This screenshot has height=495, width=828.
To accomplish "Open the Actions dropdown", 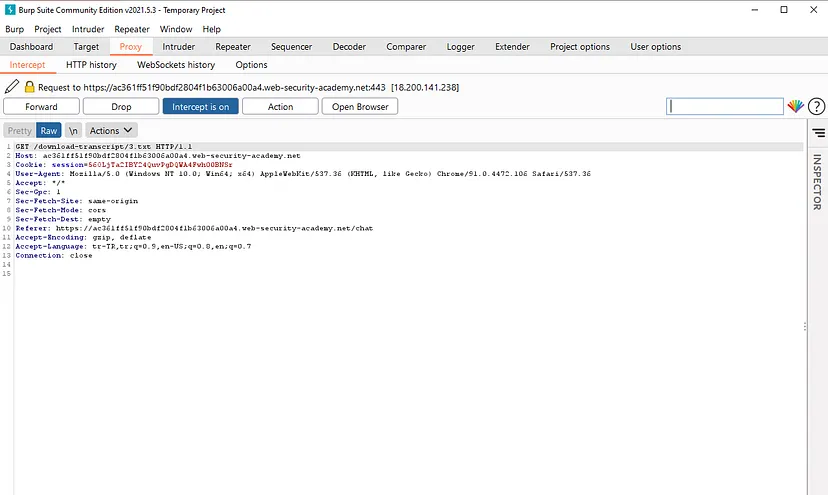I will coord(111,130).
